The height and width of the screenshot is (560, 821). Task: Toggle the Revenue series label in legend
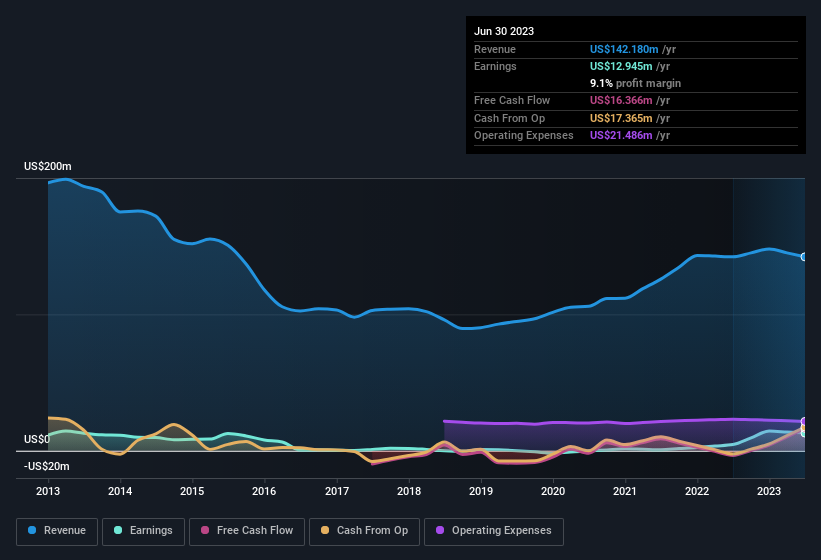click(65, 530)
